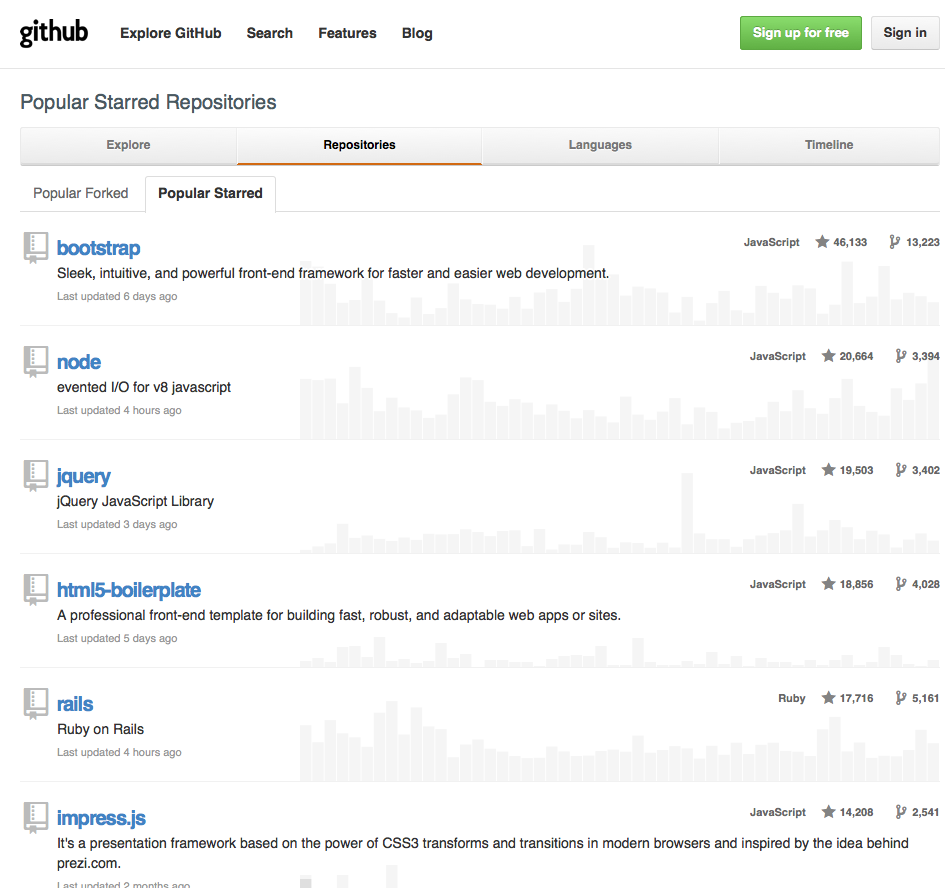Click the fork icon for html5-boilerplate
This screenshot has height=888, width=945.
point(901,584)
